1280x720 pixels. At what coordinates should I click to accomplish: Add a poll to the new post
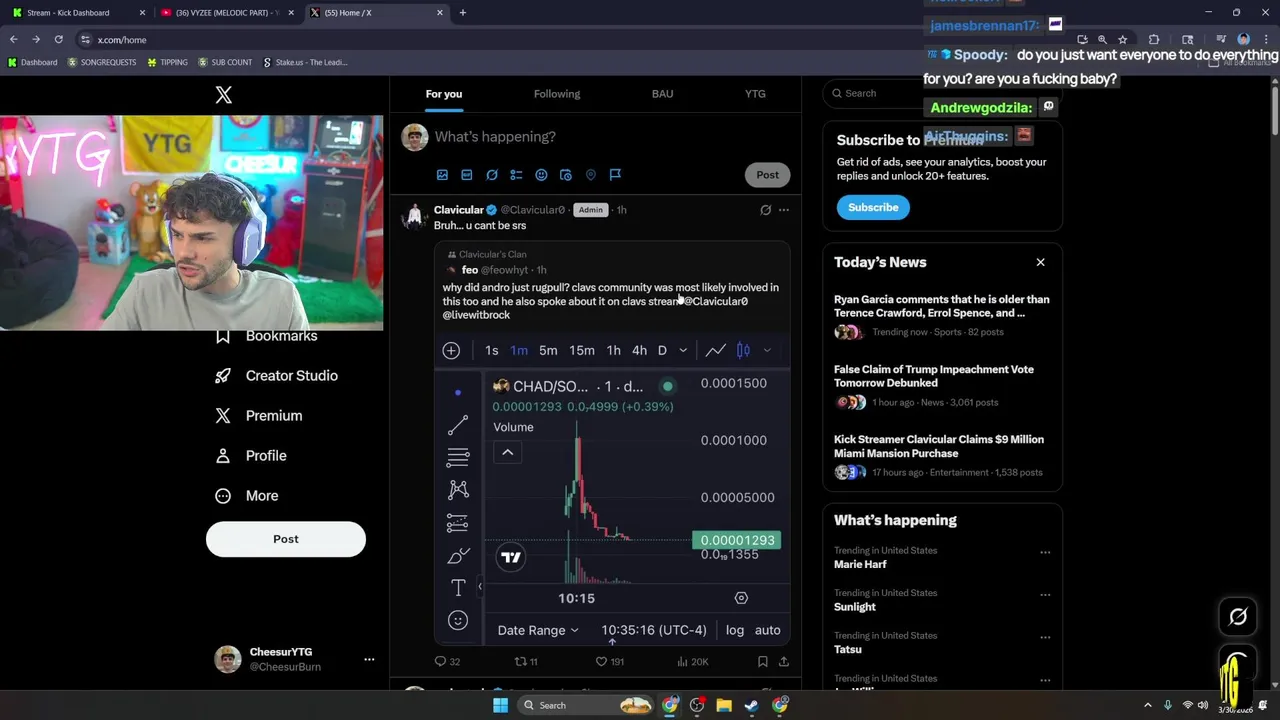(516, 175)
